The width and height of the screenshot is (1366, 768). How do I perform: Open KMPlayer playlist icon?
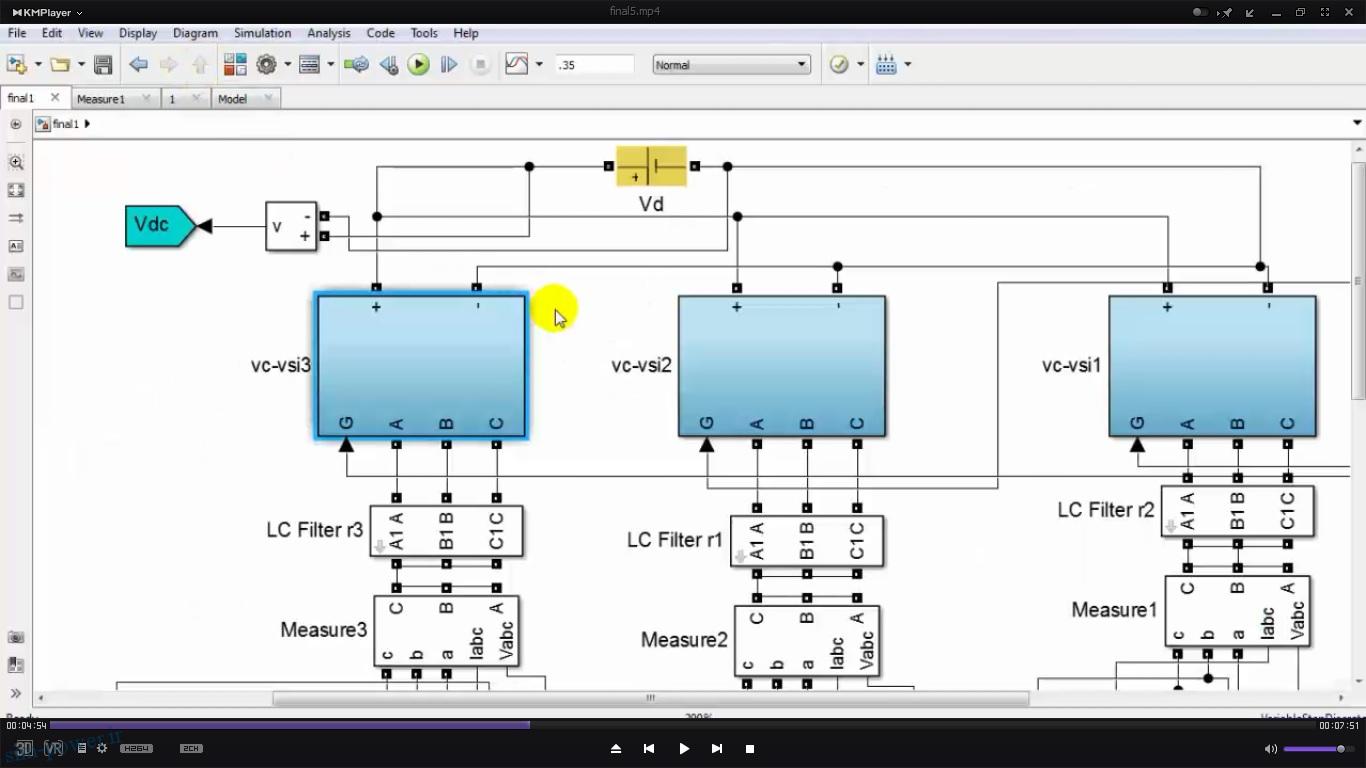click(82, 748)
